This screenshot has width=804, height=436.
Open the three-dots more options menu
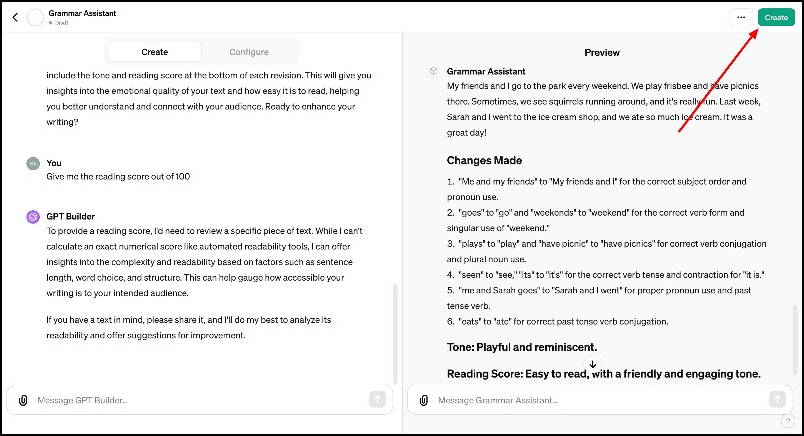(x=741, y=17)
